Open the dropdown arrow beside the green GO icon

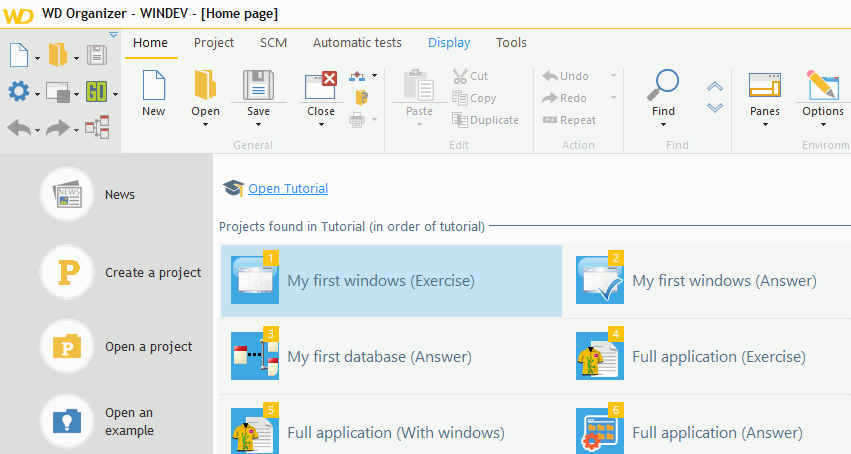pyautogui.click(x=115, y=95)
